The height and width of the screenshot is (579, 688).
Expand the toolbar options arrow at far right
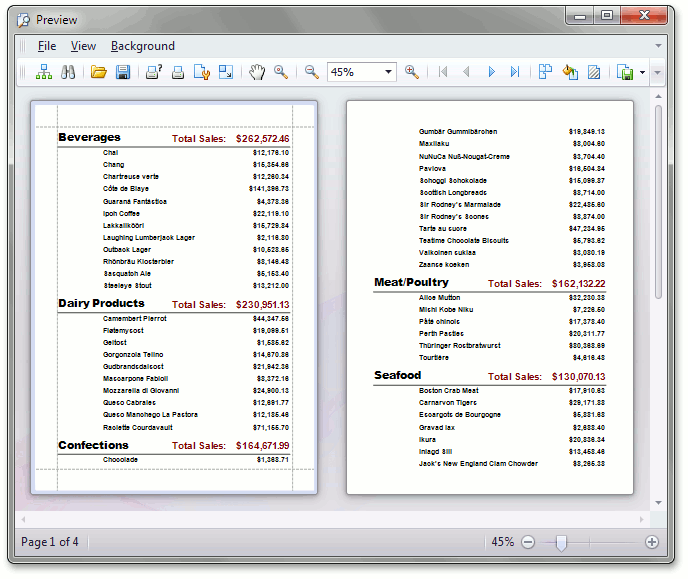click(657, 72)
